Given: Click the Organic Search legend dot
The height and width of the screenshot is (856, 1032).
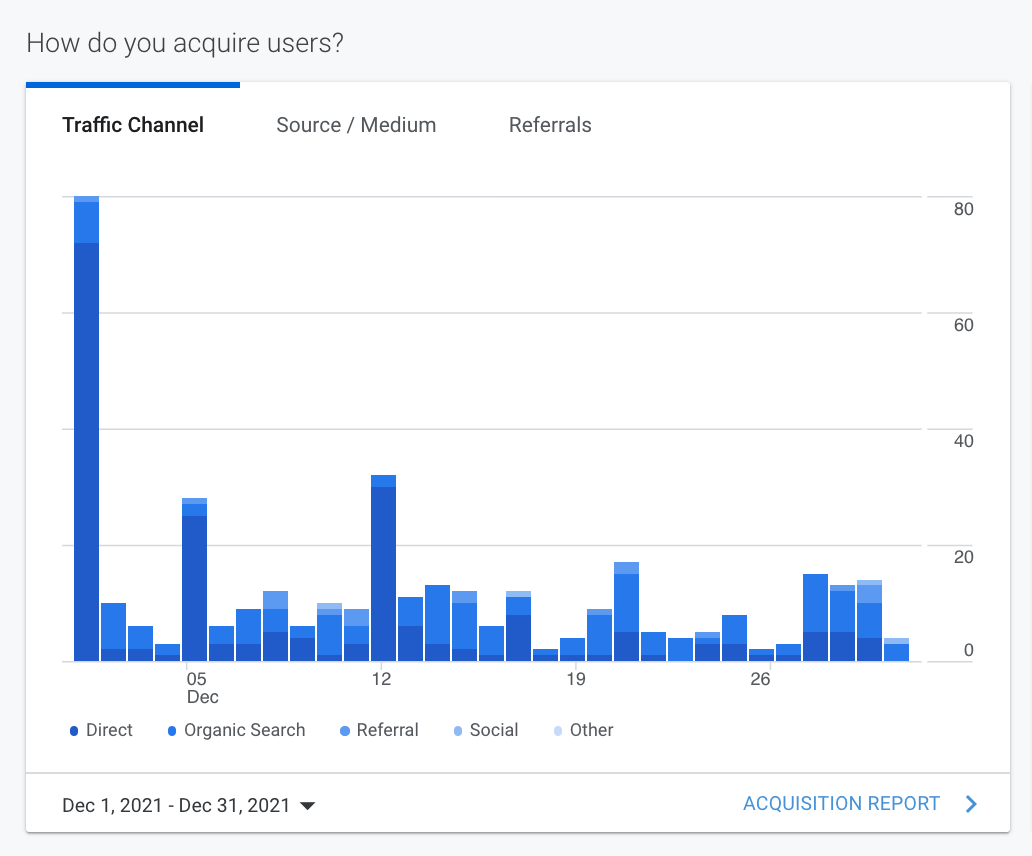Looking at the screenshot, I should click(172, 731).
